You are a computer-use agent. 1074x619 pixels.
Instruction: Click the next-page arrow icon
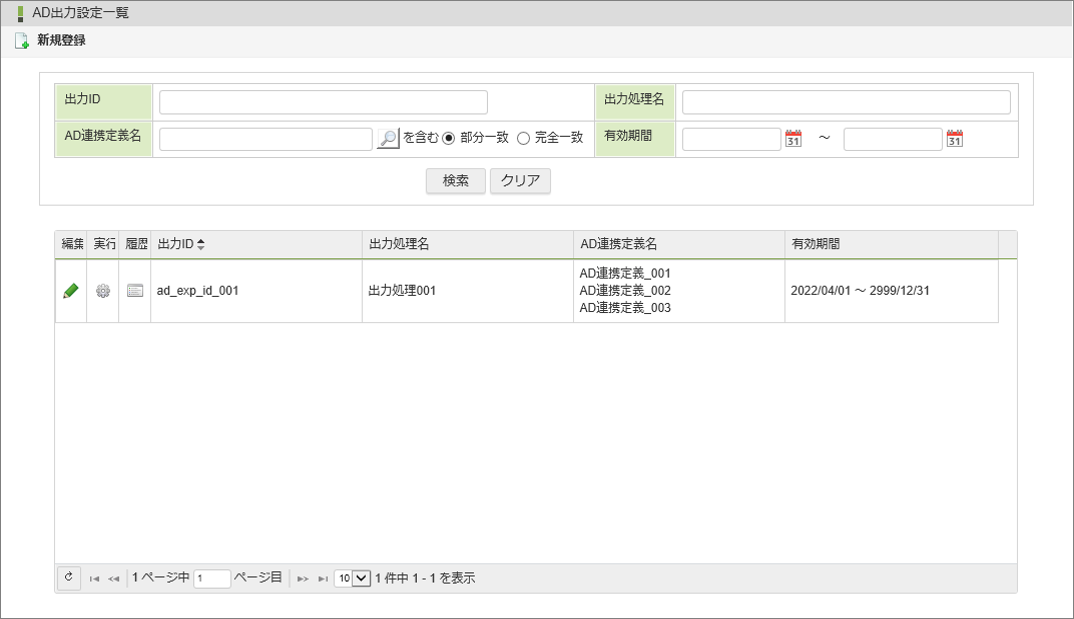click(303, 578)
